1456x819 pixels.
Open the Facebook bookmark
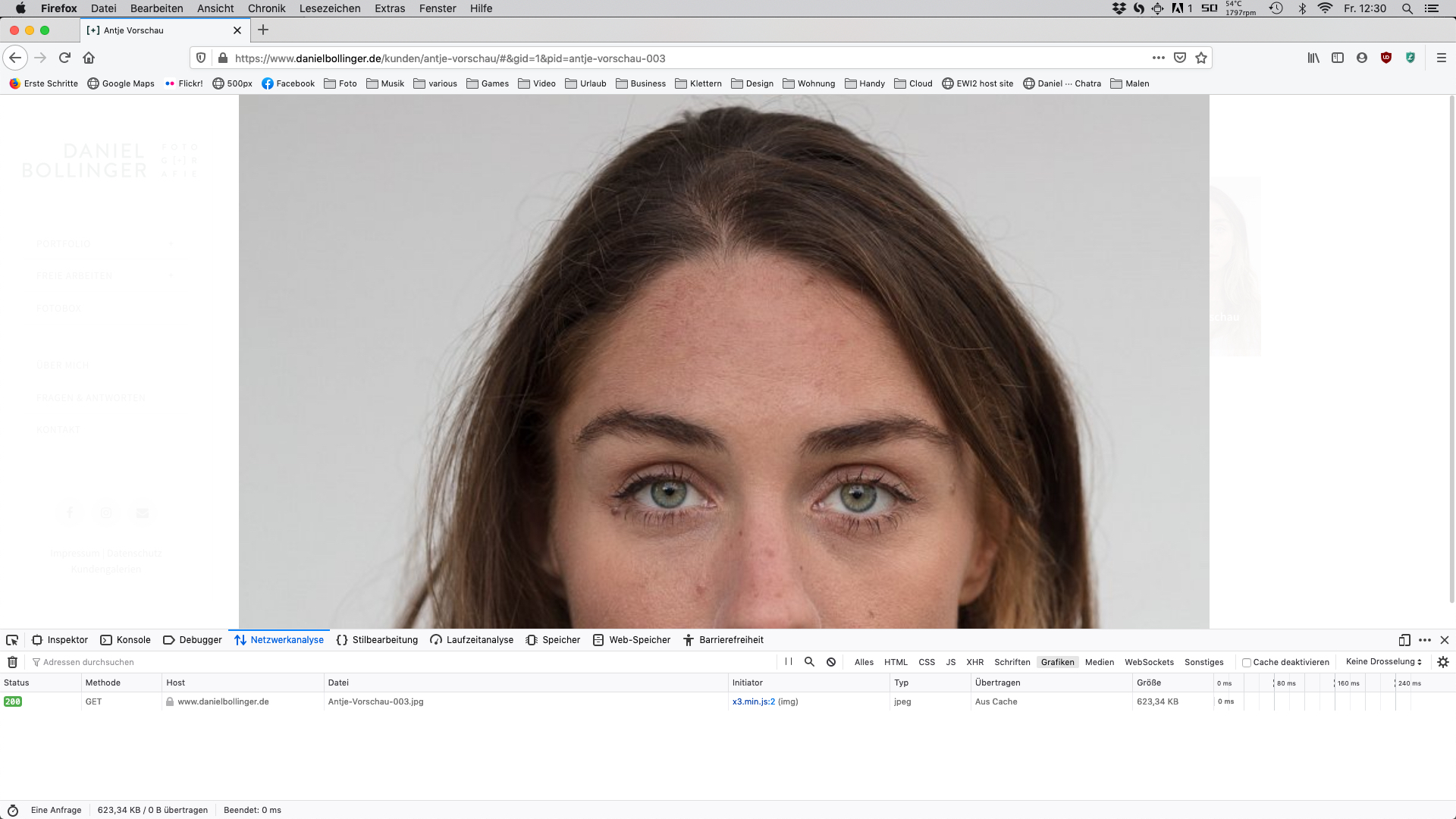[x=288, y=83]
